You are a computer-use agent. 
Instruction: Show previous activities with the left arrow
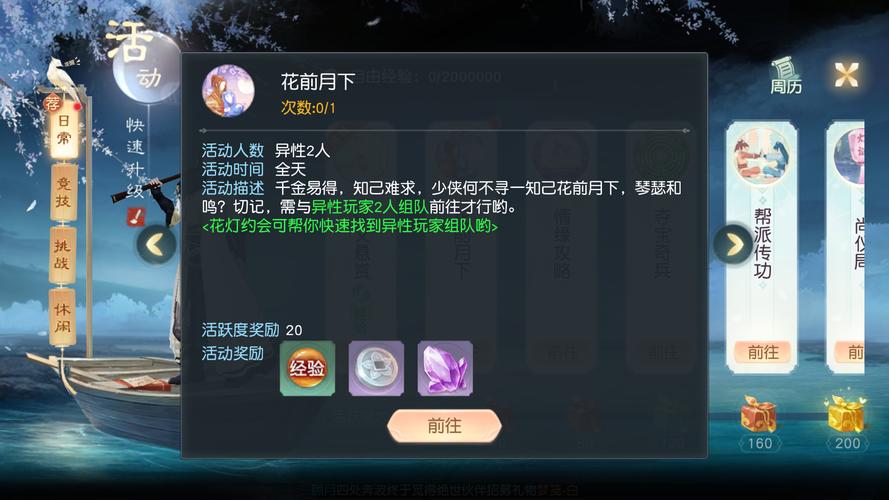tap(156, 244)
